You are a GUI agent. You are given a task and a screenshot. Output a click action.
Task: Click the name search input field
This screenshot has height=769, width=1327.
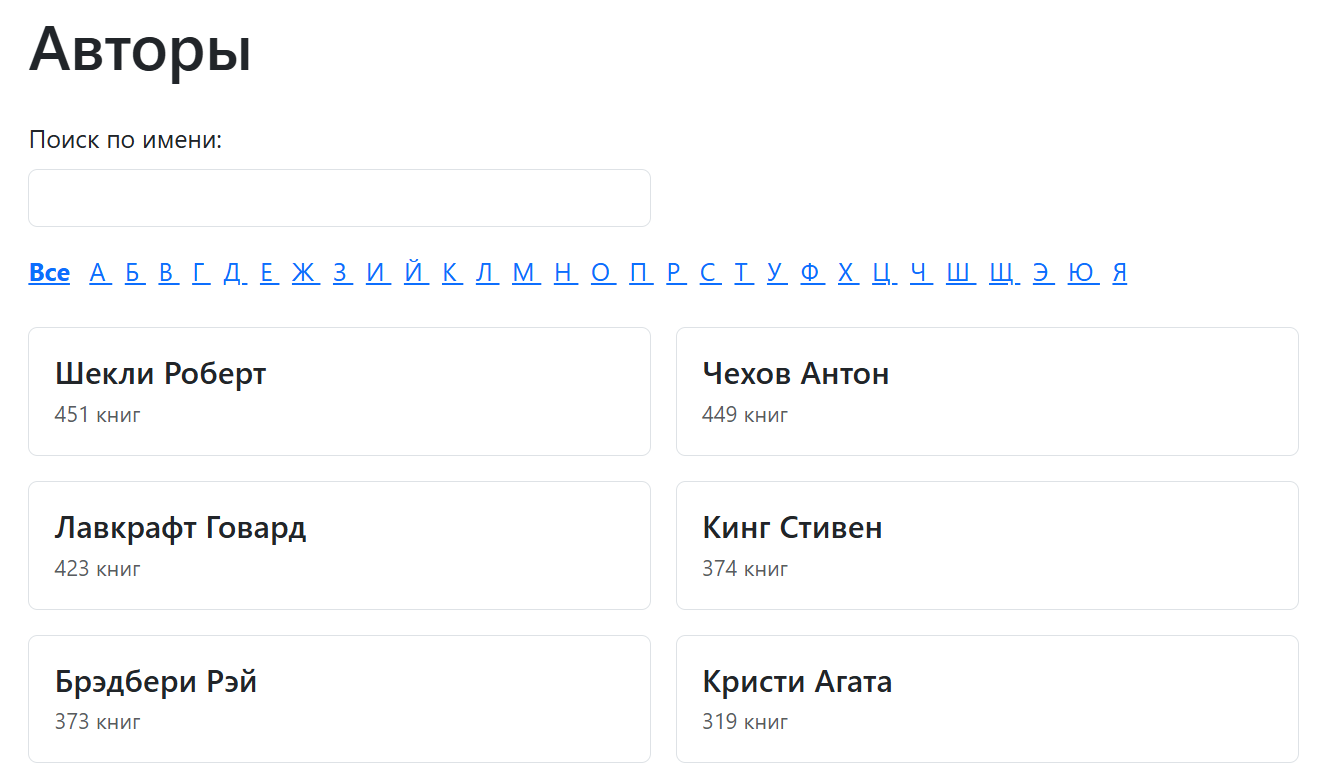pyautogui.click(x=339, y=197)
